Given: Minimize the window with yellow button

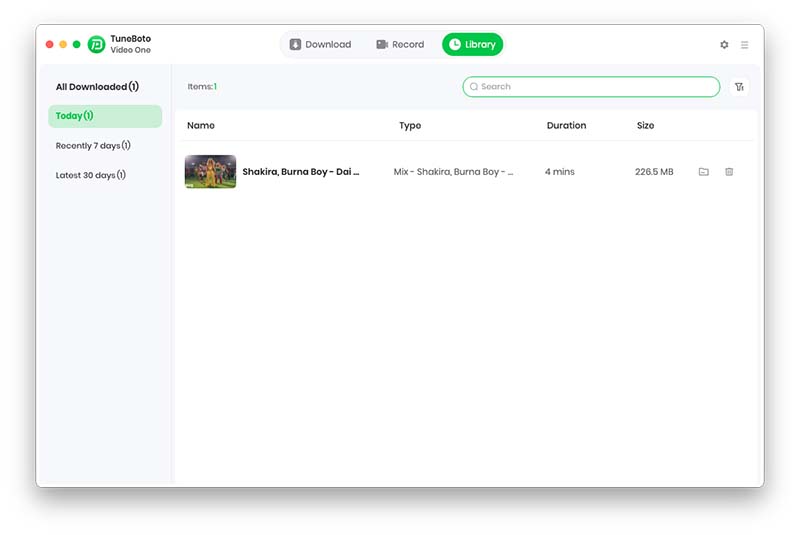Looking at the screenshot, I should (x=63, y=44).
